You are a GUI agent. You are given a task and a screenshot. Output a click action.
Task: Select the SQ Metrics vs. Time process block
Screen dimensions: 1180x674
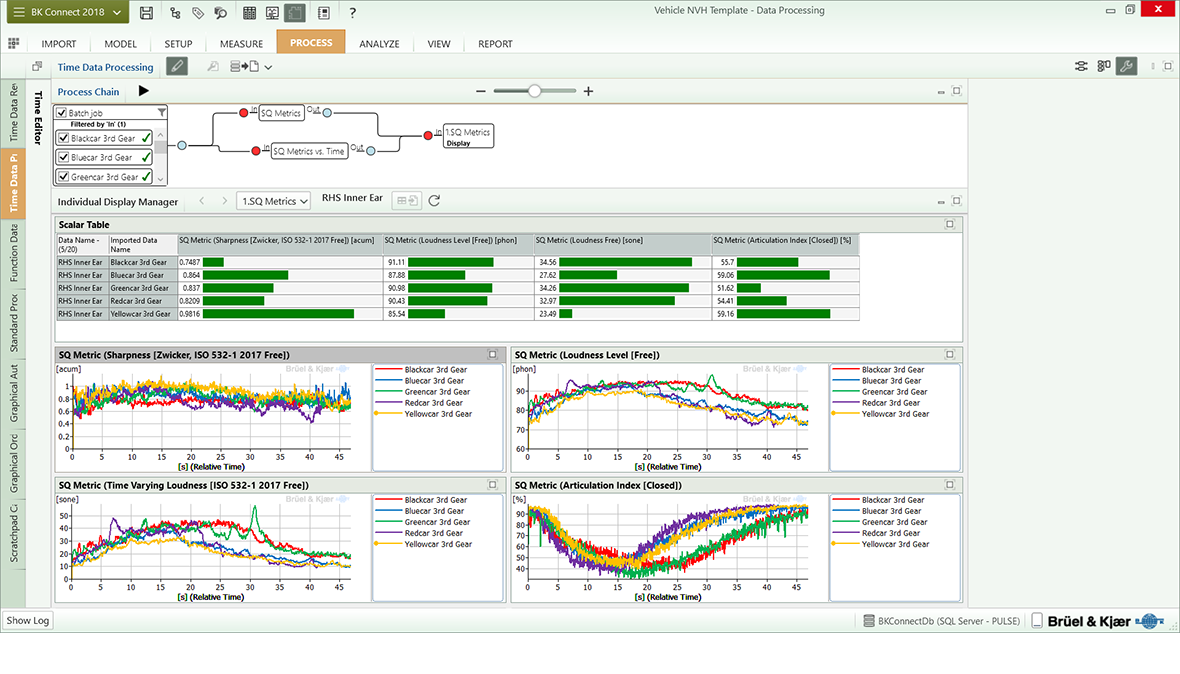click(309, 151)
